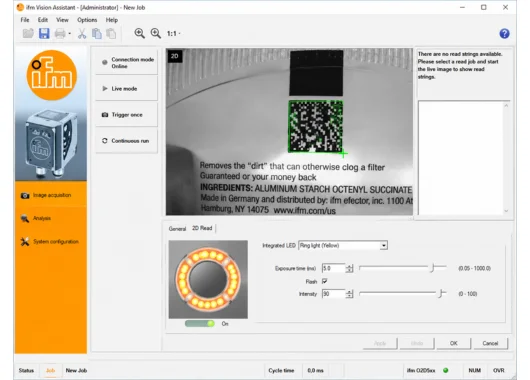Image resolution: width=530 pixels, height=380 pixels.
Task: Switch to the General tab
Action: click(x=177, y=229)
